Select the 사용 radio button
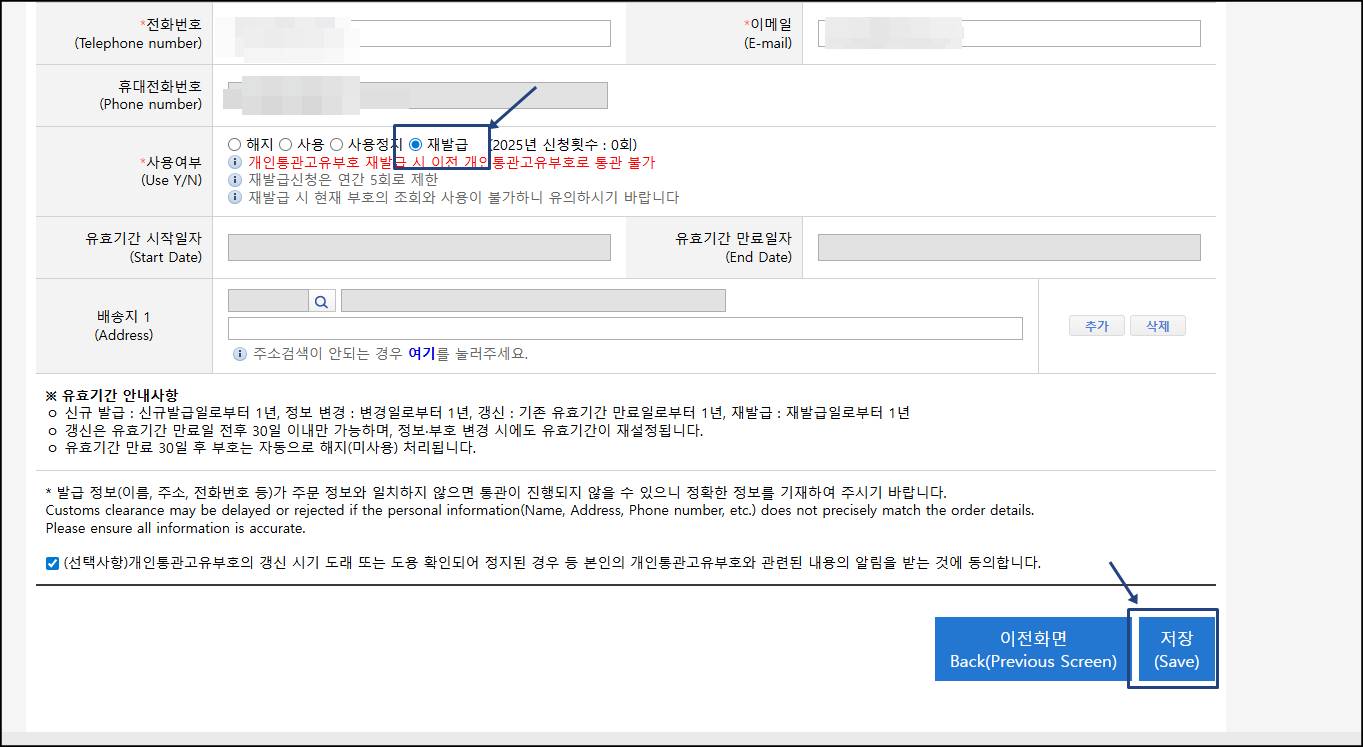The height and width of the screenshot is (747, 1363). (286, 144)
